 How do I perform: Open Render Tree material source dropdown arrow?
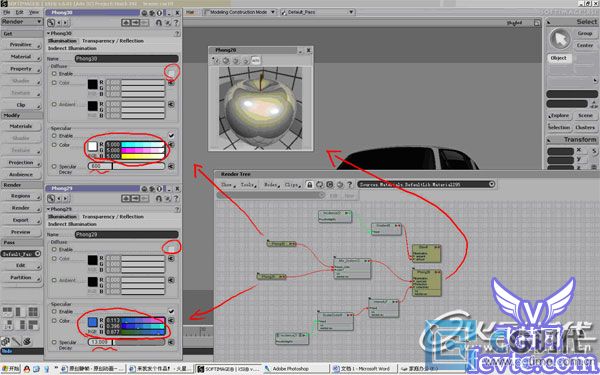[x=492, y=184]
